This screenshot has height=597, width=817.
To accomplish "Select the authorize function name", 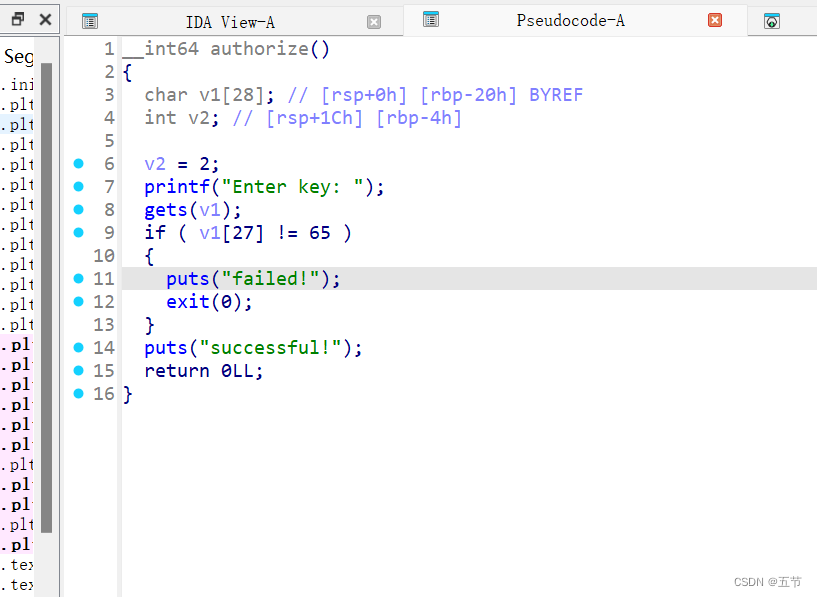I will point(259,49).
